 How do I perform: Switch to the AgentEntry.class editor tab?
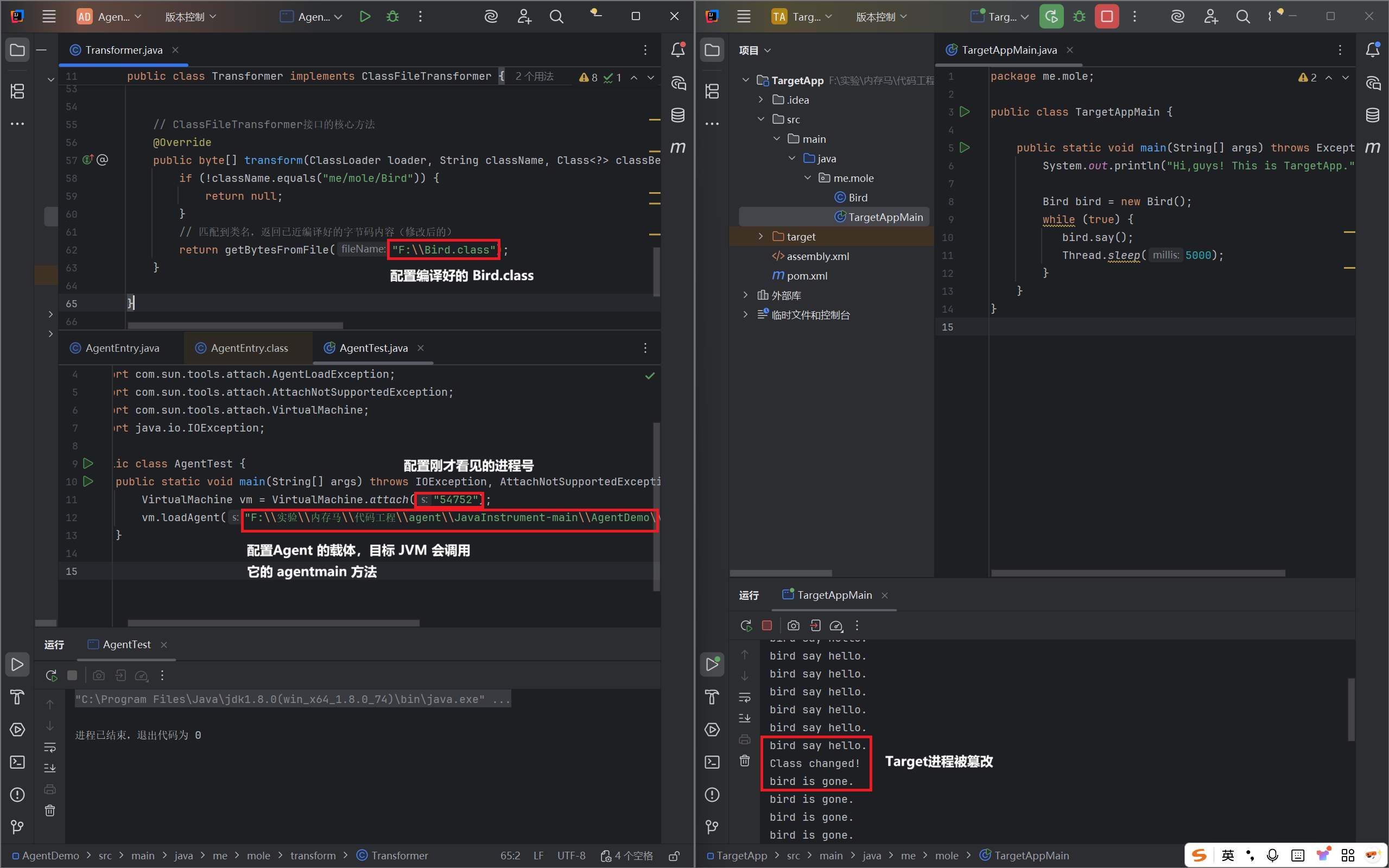click(x=249, y=348)
